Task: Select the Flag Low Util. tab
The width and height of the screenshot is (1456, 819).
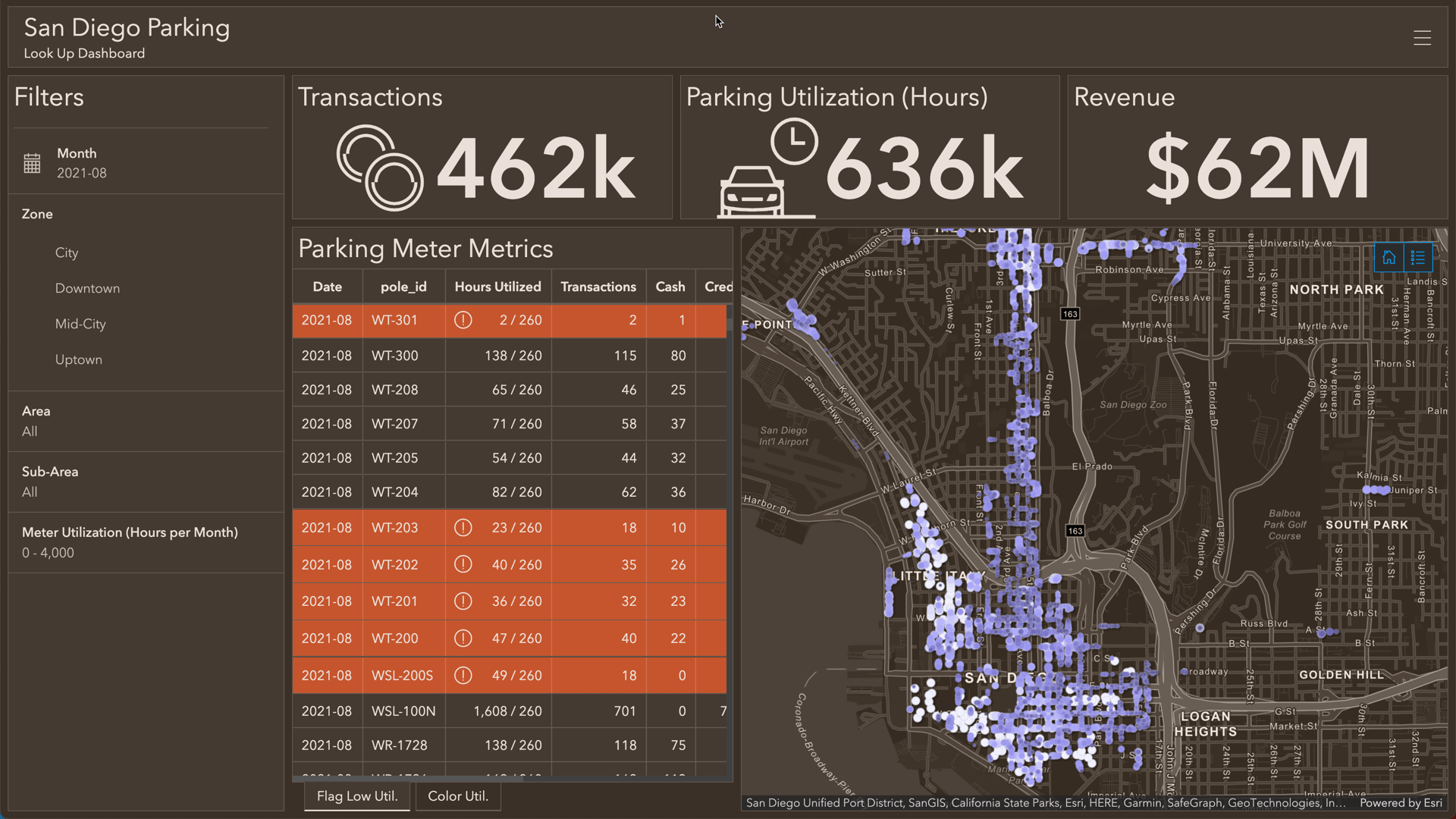Action: click(x=356, y=796)
